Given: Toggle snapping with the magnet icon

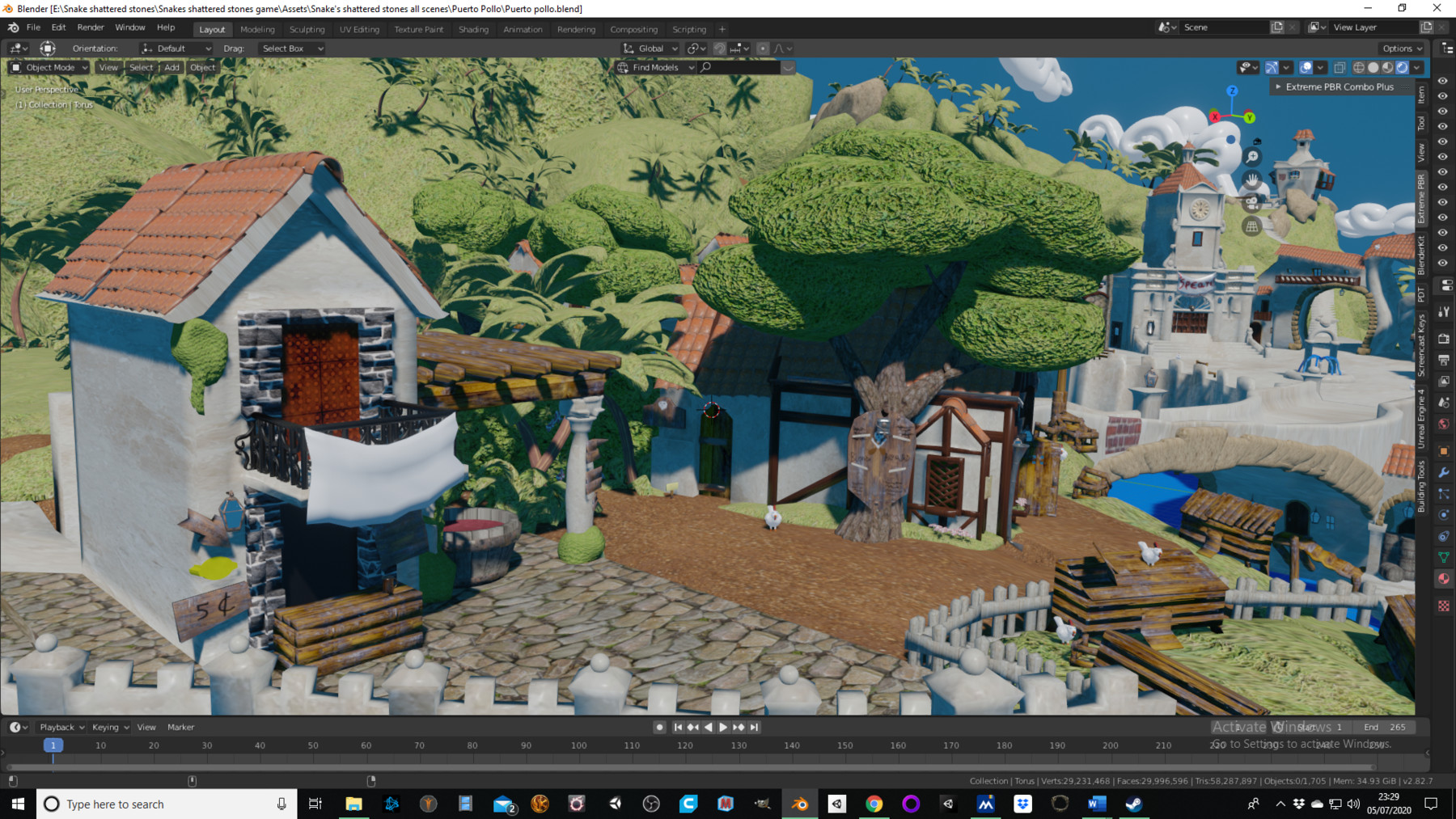Looking at the screenshot, I should pos(720,49).
